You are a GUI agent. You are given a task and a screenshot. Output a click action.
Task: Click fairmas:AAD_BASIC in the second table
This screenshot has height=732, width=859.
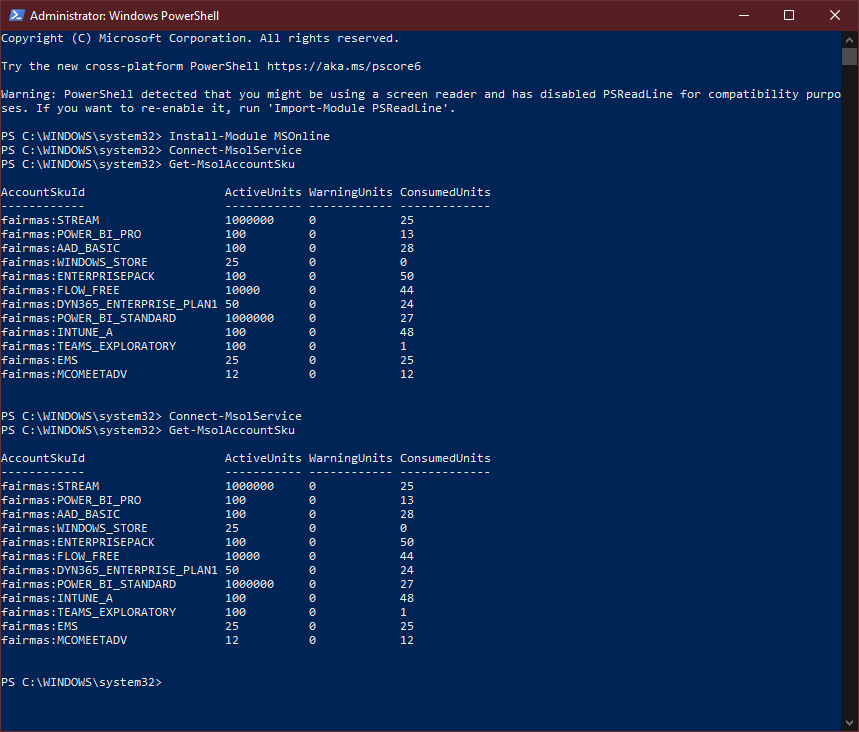61,514
